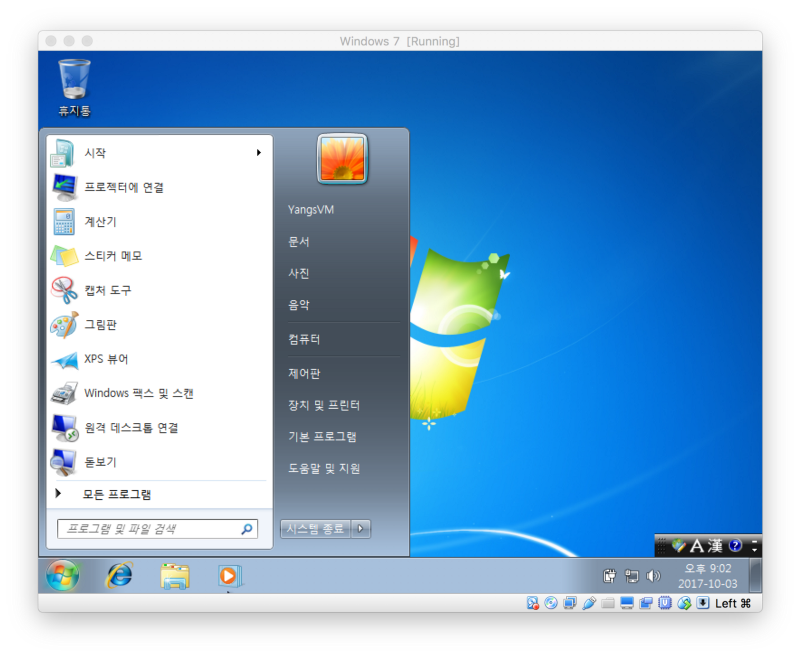Click VirtualBox hard disk activity icon

pos(533,603)
